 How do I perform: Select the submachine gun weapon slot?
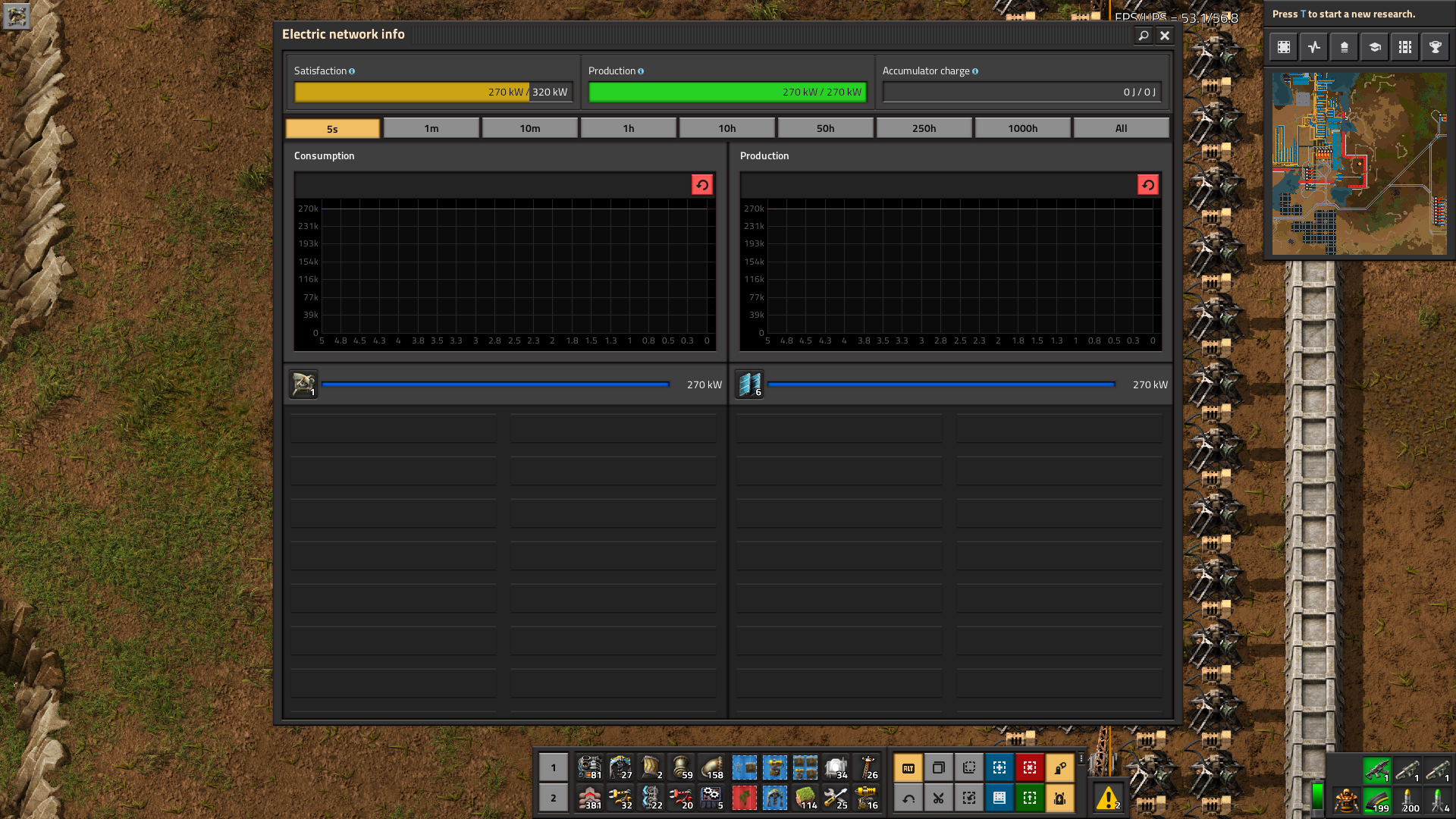coord(1377,770)
